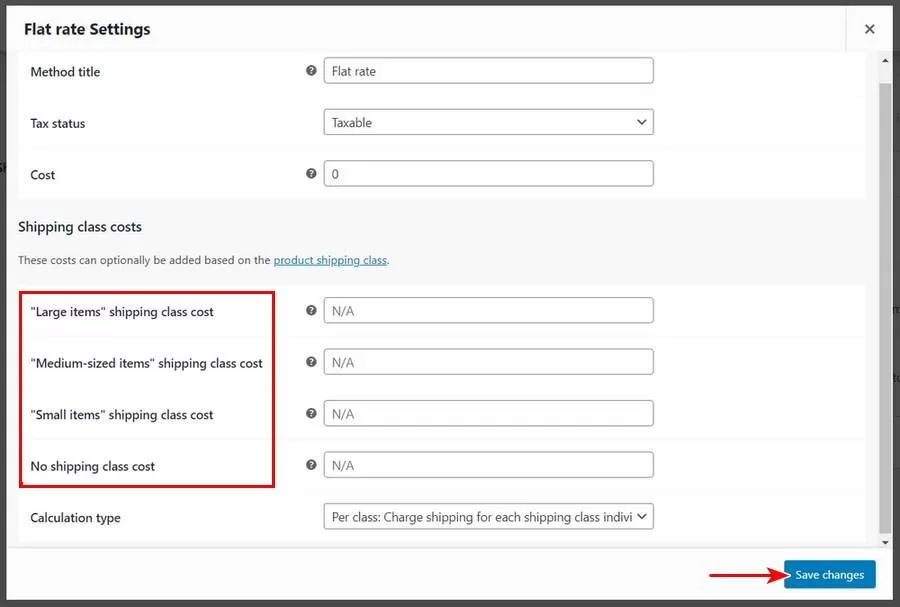The height and width of the screenshot is (607, 900).
Task: Open the Tax status dropdown
Action: pos(488,122)
